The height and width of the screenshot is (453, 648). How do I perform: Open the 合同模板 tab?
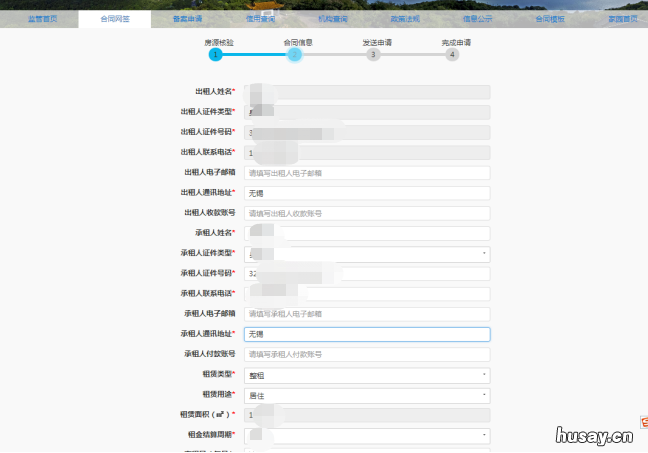(550, 19)
